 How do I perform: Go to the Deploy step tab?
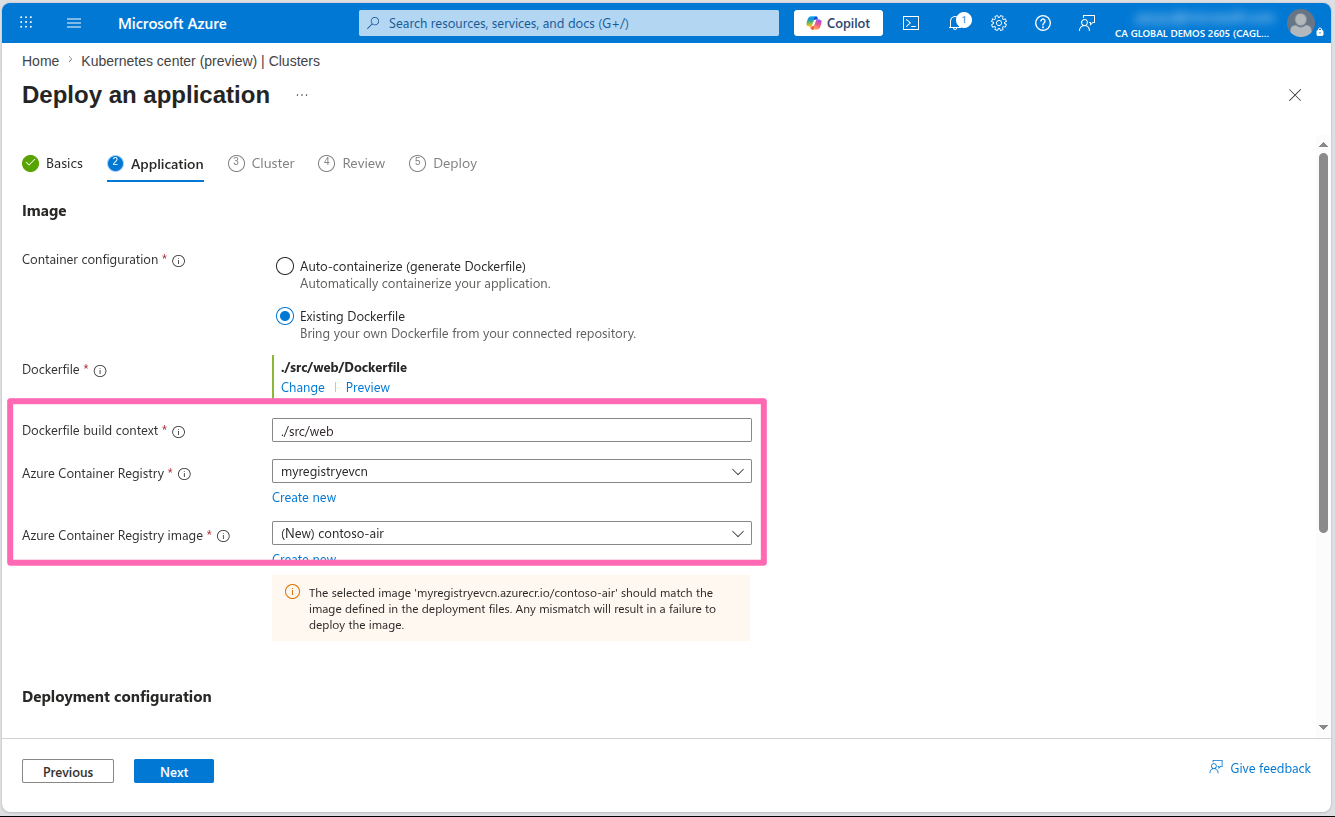click(443, 163)
